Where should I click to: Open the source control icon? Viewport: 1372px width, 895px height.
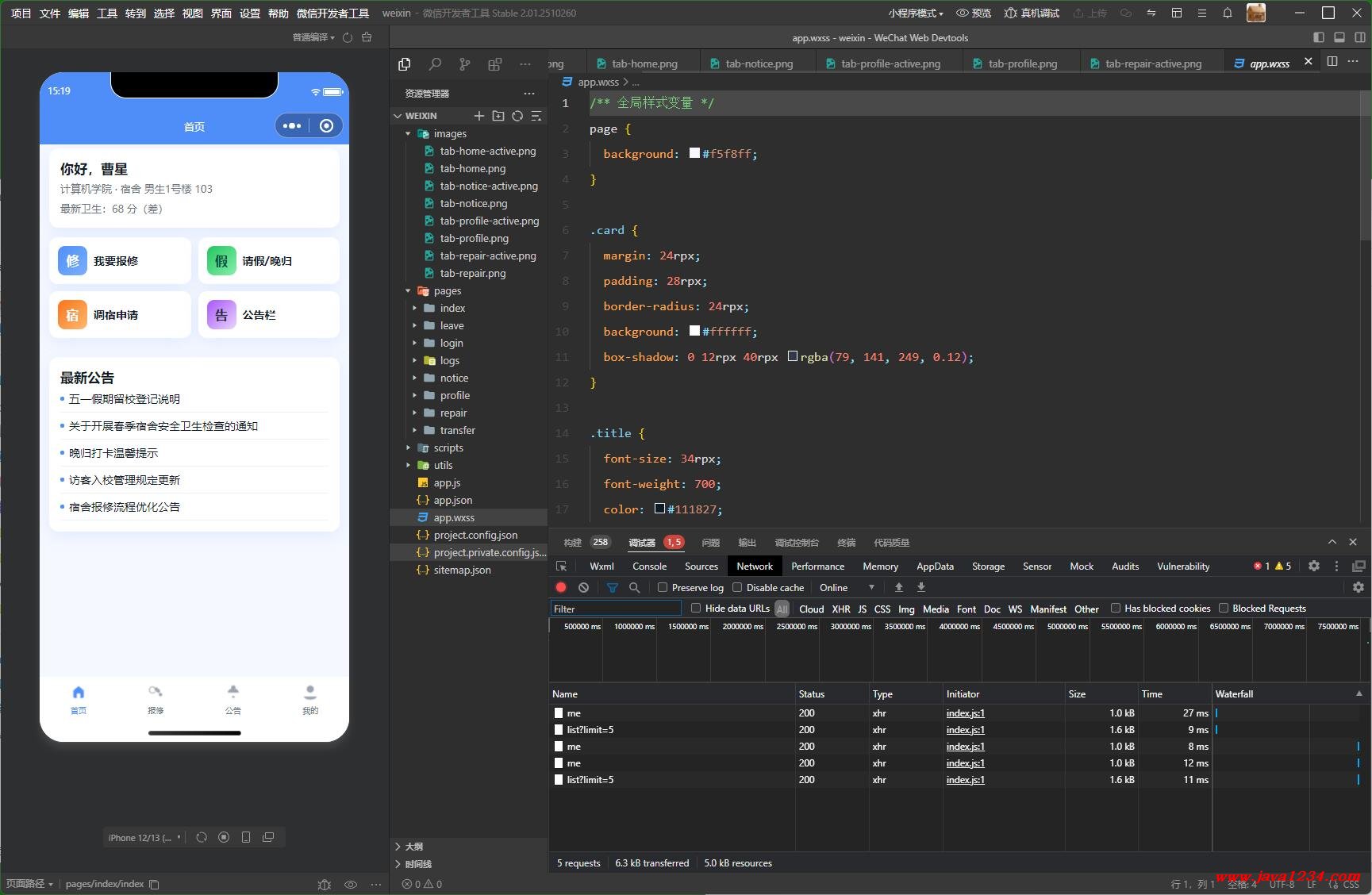point(464,64)
